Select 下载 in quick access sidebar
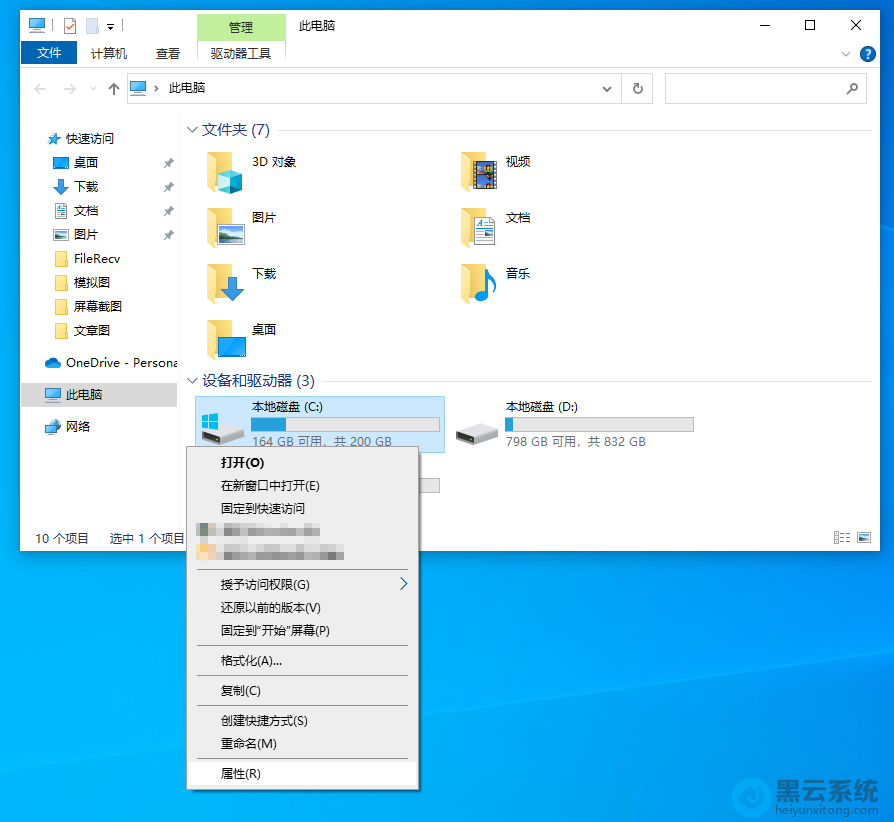 [86, 187]
